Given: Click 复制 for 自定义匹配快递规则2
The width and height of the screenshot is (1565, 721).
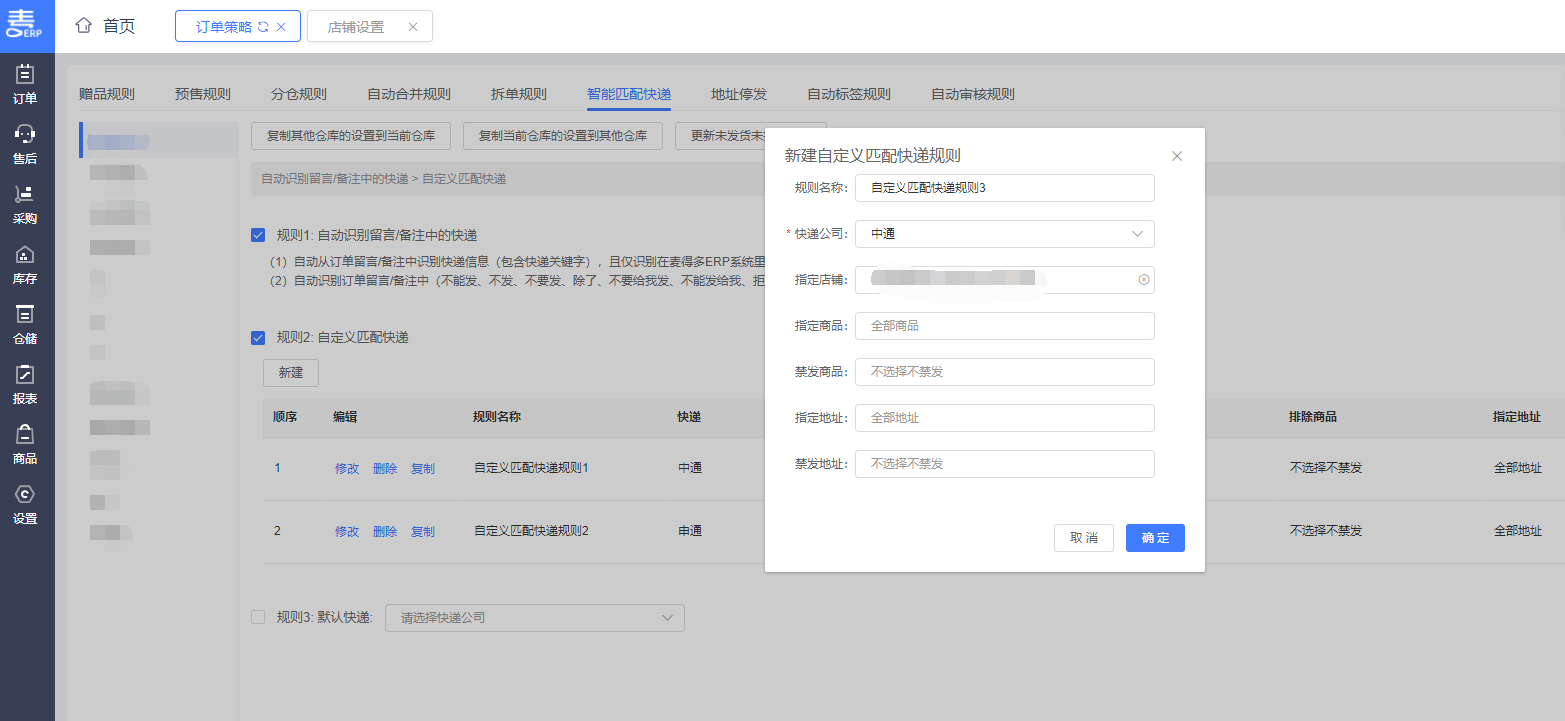Looking at the screenshot, I should [x=423, y=531].
